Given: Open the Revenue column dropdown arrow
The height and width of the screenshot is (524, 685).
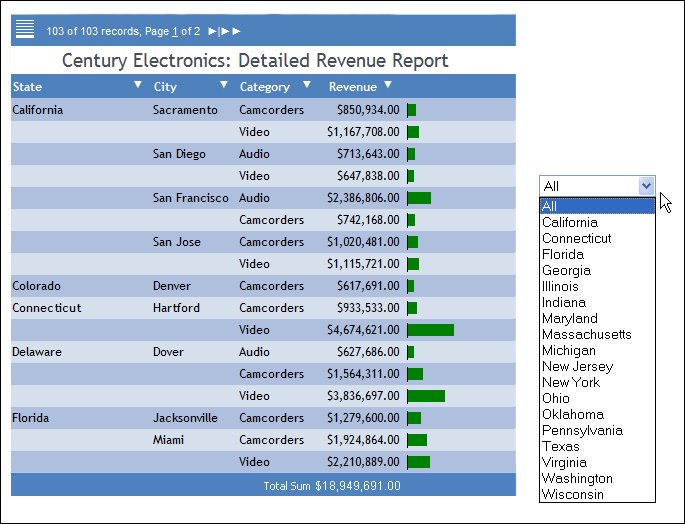Looking at the screenshot, I should tap(388, 85).
